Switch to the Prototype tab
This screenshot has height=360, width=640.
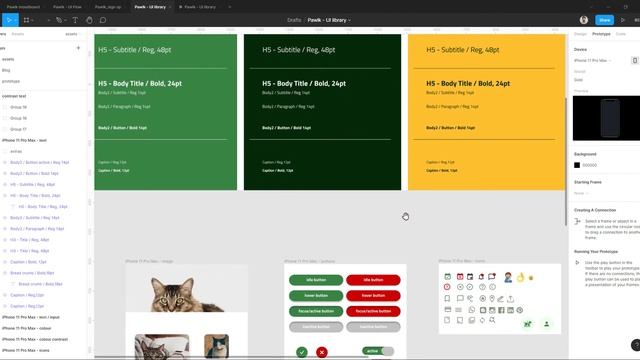(601, 34)
